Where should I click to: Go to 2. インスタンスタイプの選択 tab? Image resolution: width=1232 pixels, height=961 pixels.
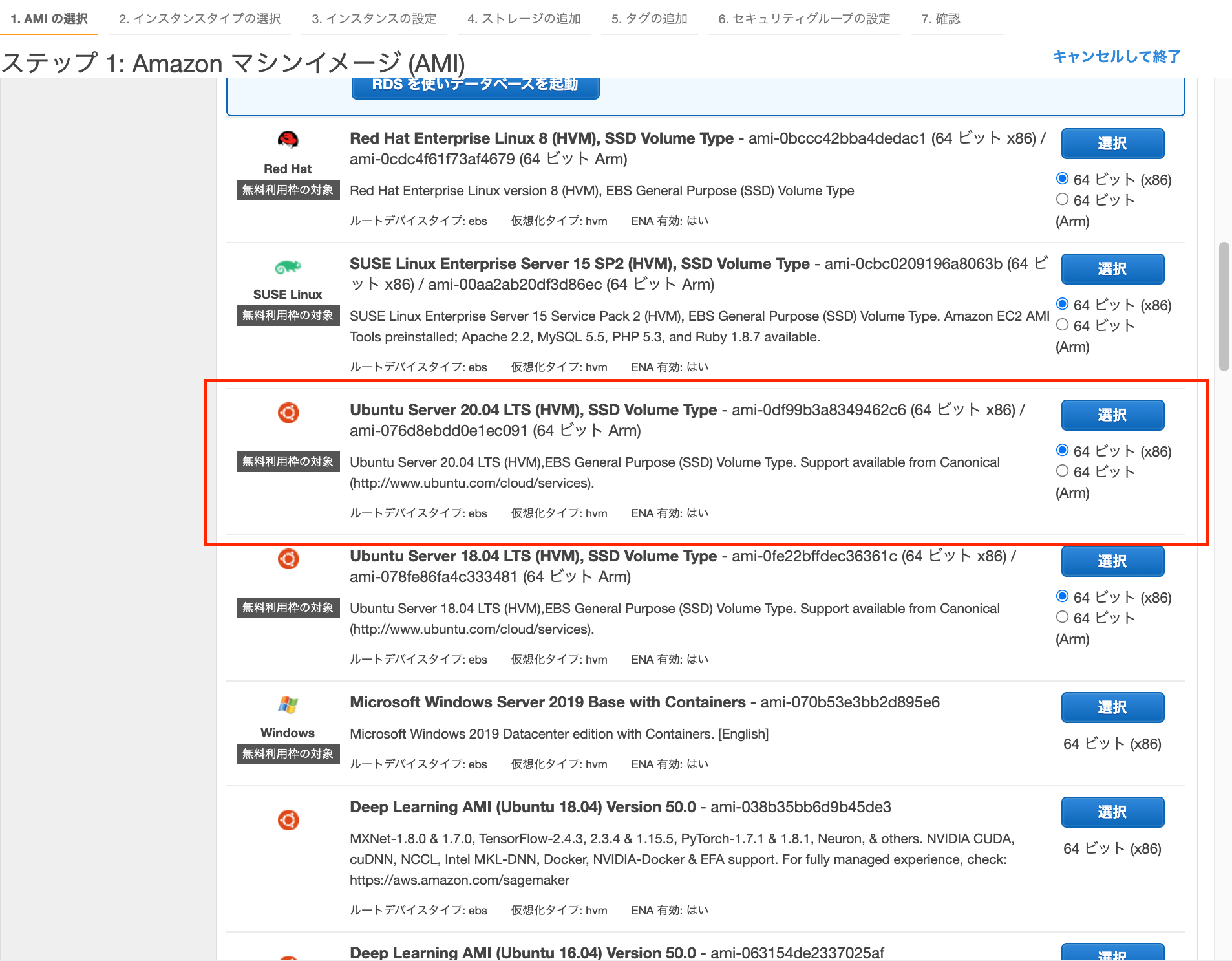tap(200, 19)
